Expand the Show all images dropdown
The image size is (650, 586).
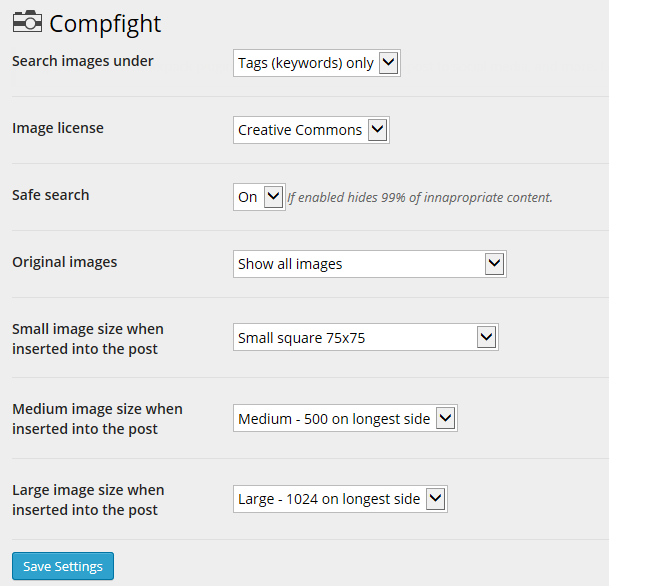370,264
